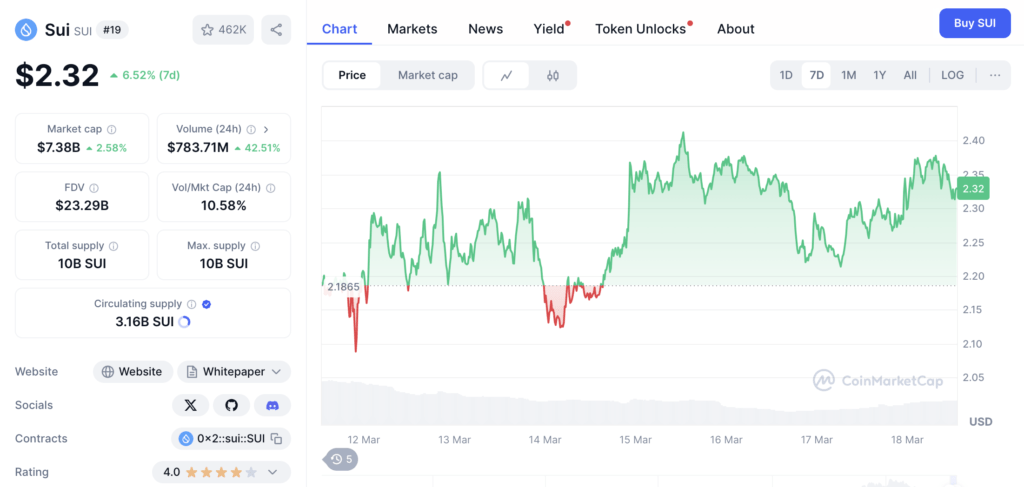
Task: Open FDV info icon
Action: (94, 187)
